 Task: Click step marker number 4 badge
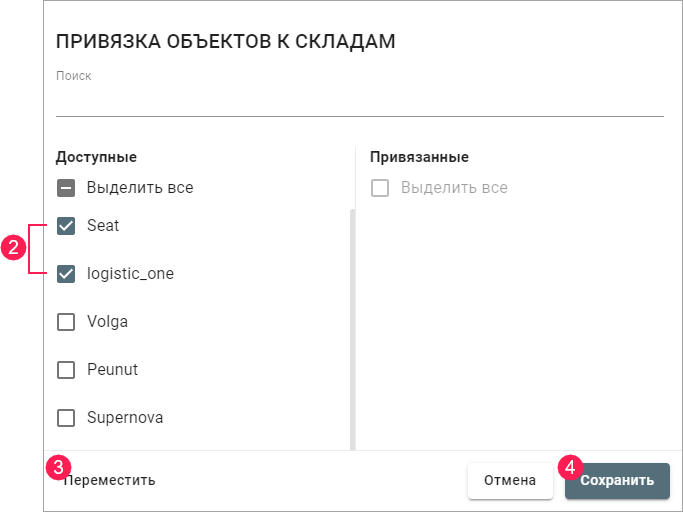click(570, 466)
